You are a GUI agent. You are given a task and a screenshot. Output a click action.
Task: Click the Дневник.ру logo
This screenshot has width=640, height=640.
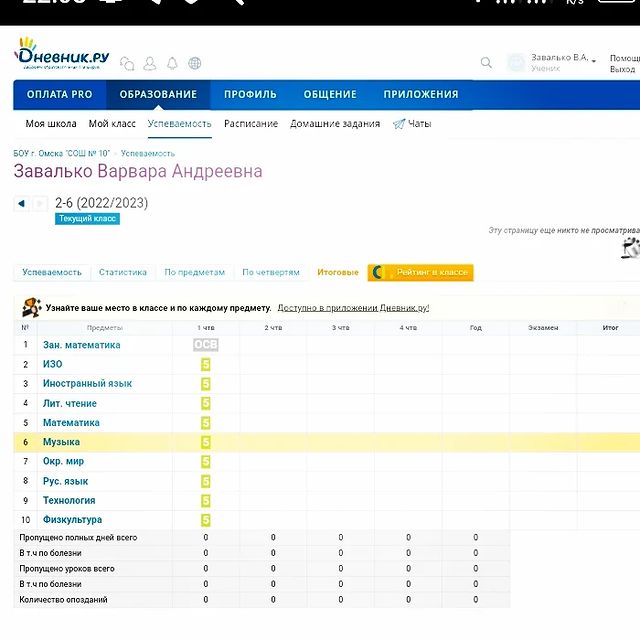62,54
